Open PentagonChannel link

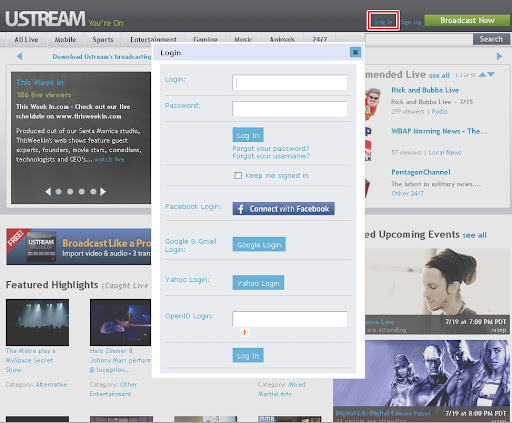pyautogui.click(x=421, y=172)
